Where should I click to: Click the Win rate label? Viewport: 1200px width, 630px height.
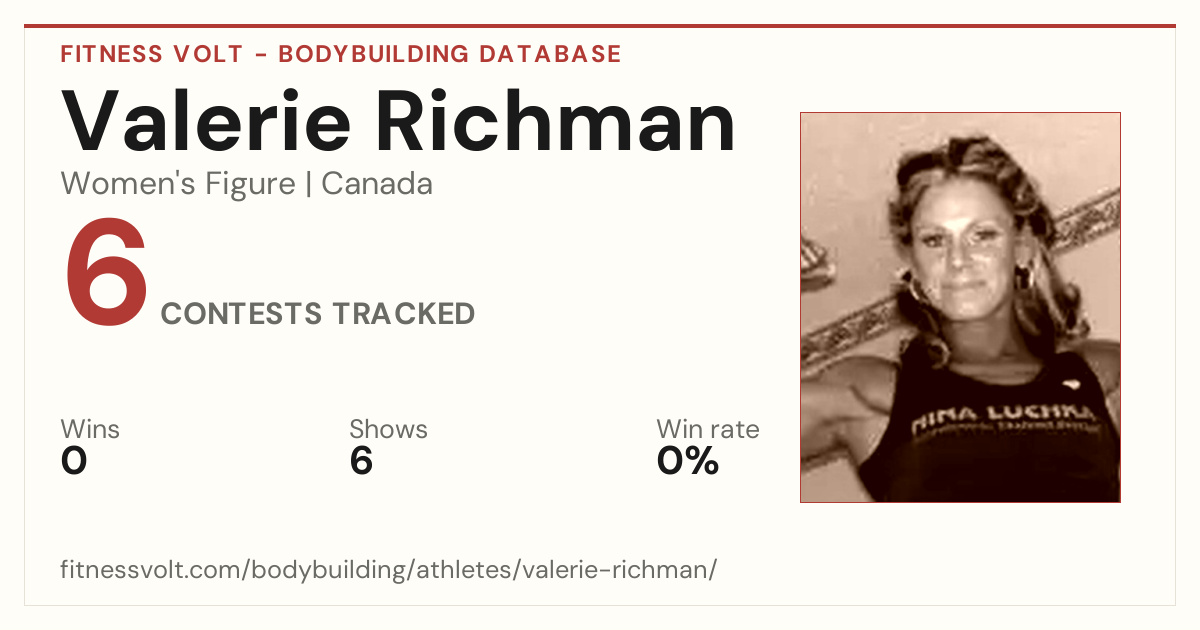(x=708, y=429)
